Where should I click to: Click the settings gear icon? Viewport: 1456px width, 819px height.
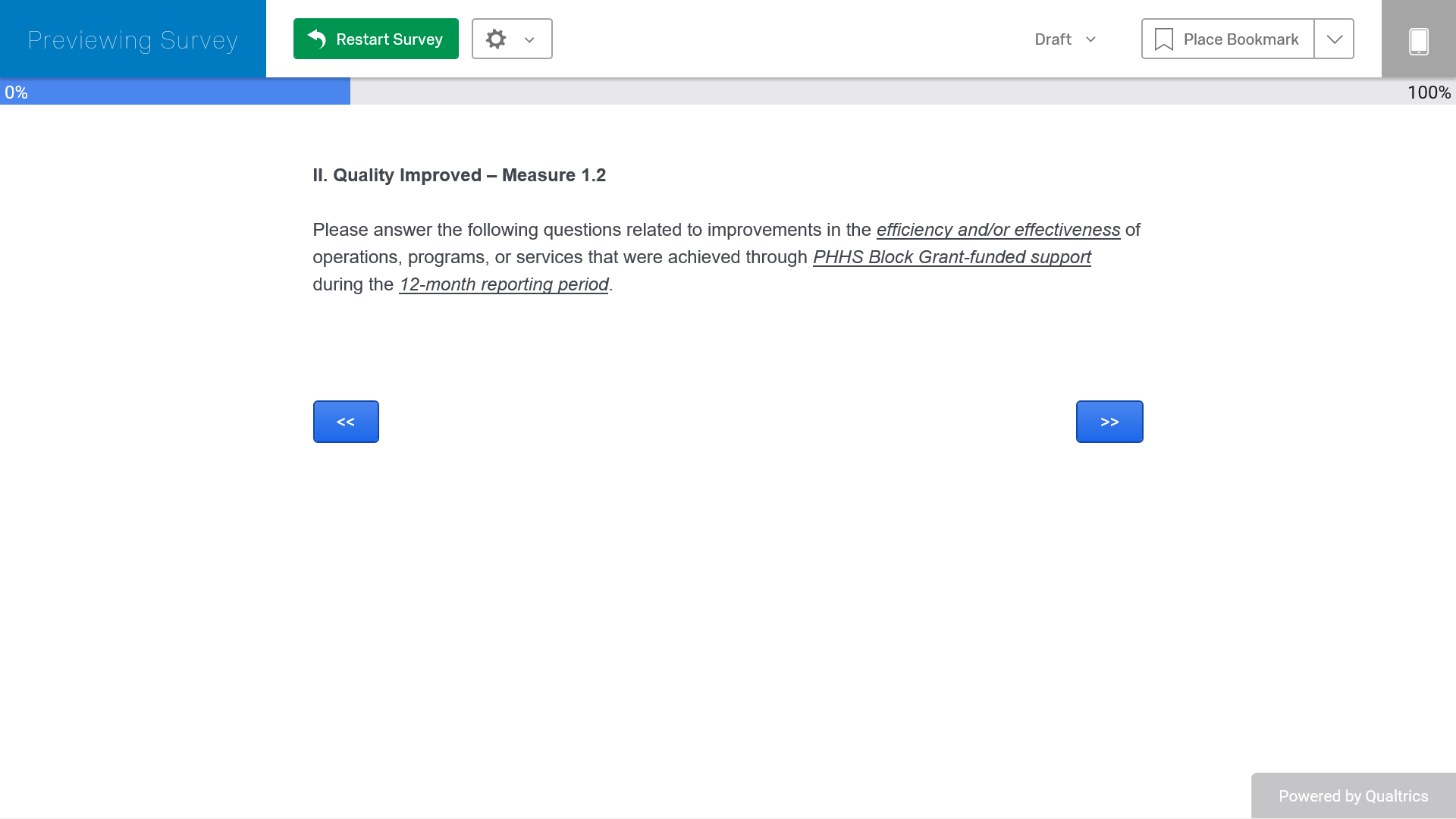coord(496,39)
